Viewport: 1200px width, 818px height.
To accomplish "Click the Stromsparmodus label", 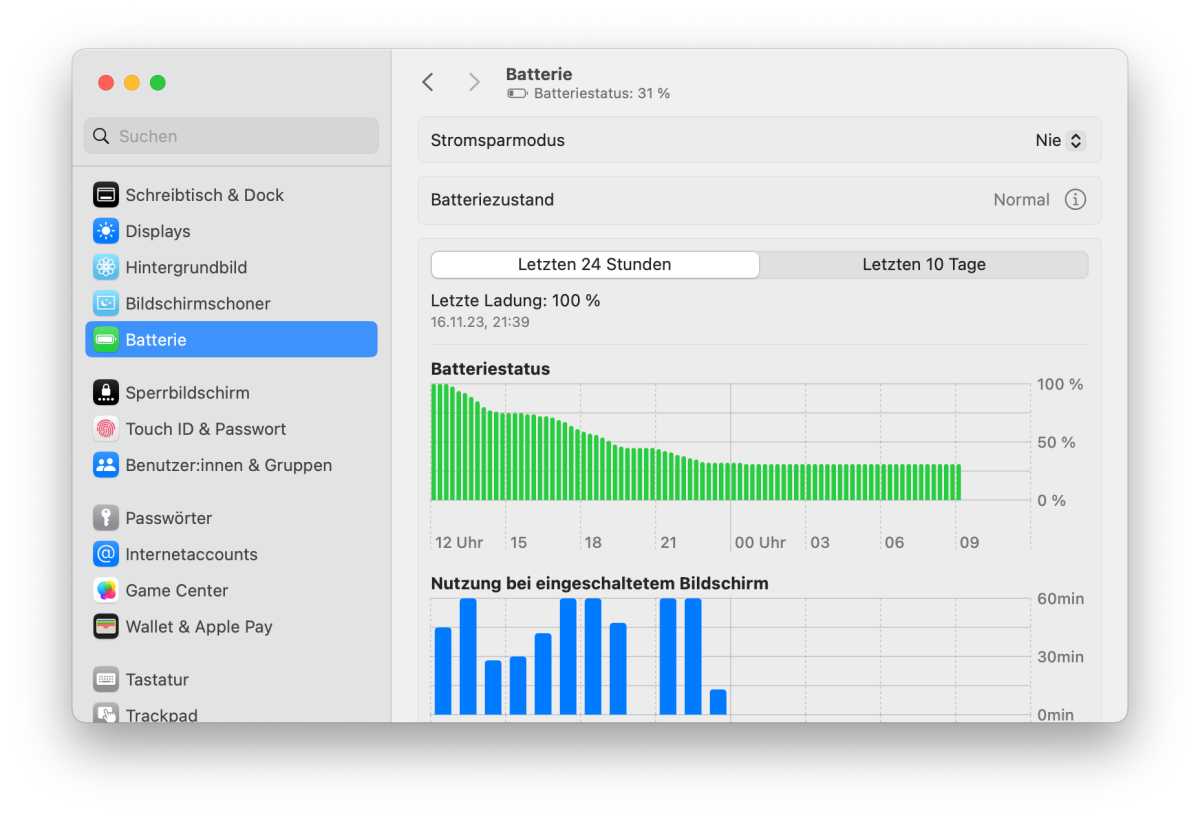I will (x=498, y=140).
